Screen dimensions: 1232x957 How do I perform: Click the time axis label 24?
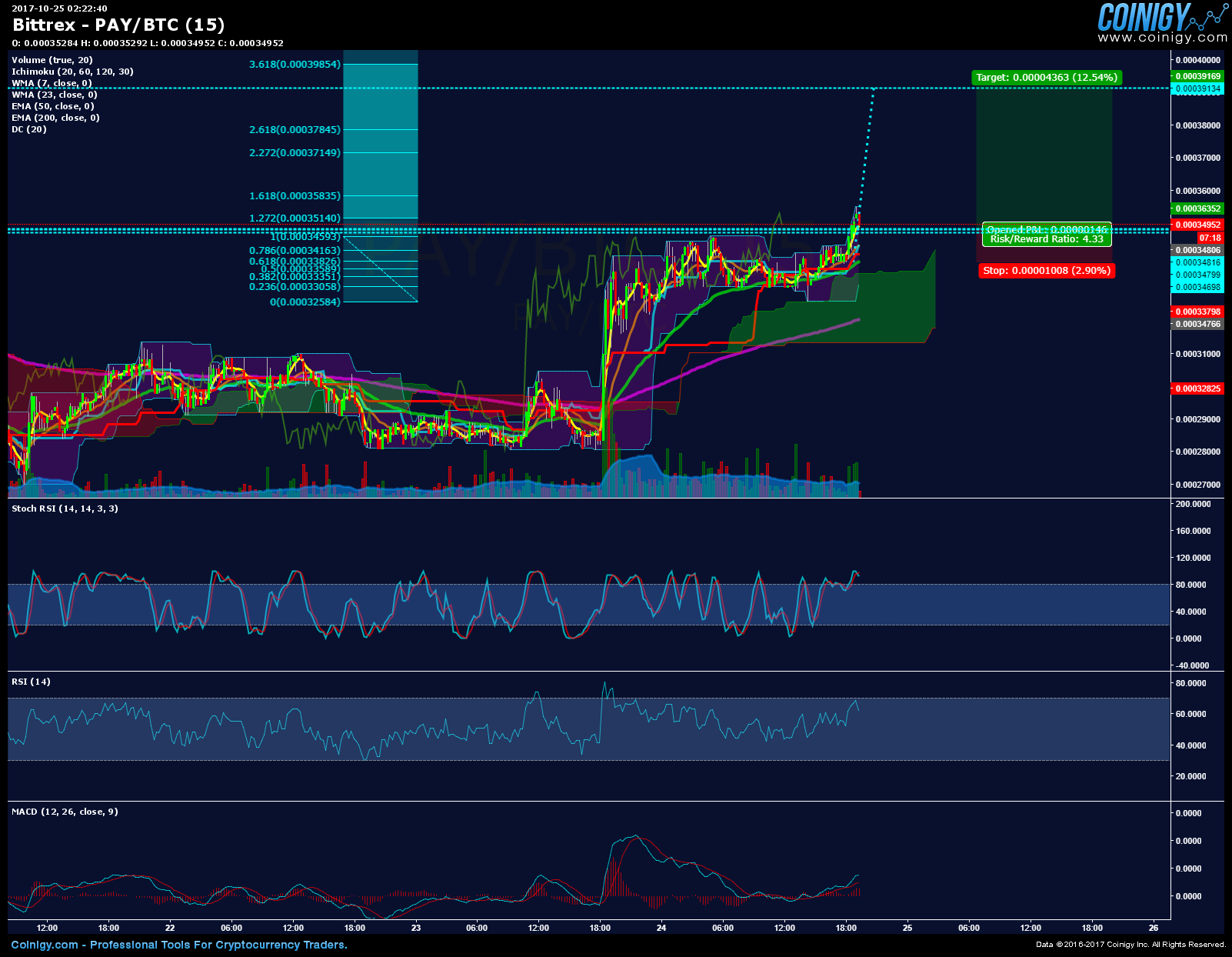661,928
